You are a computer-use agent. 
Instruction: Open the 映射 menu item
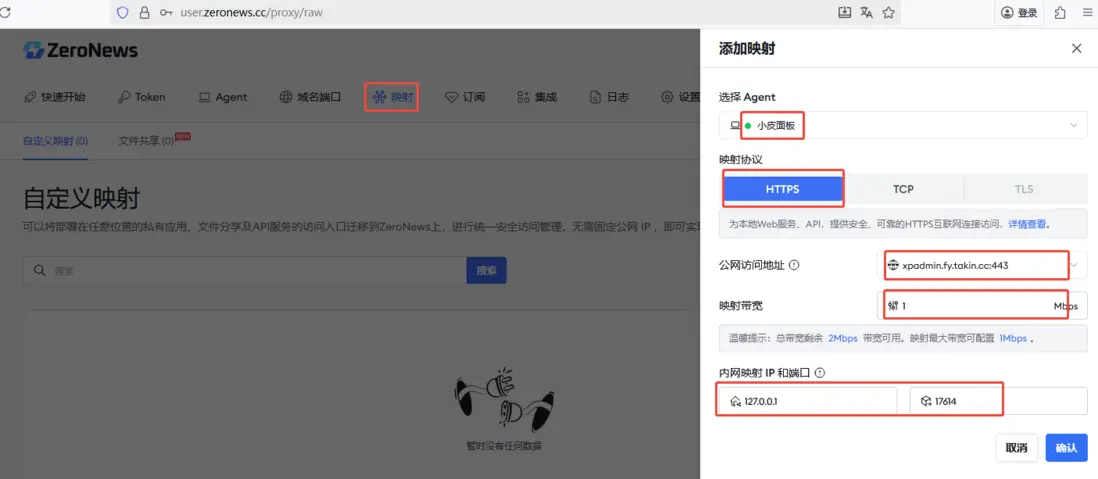point(392,97)
